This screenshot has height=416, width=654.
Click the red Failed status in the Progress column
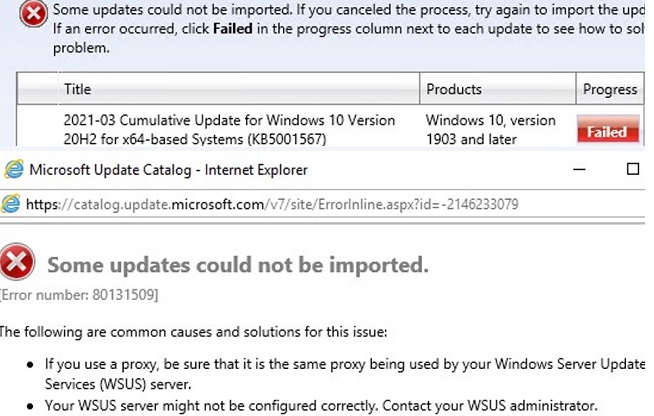click(607, 131)
